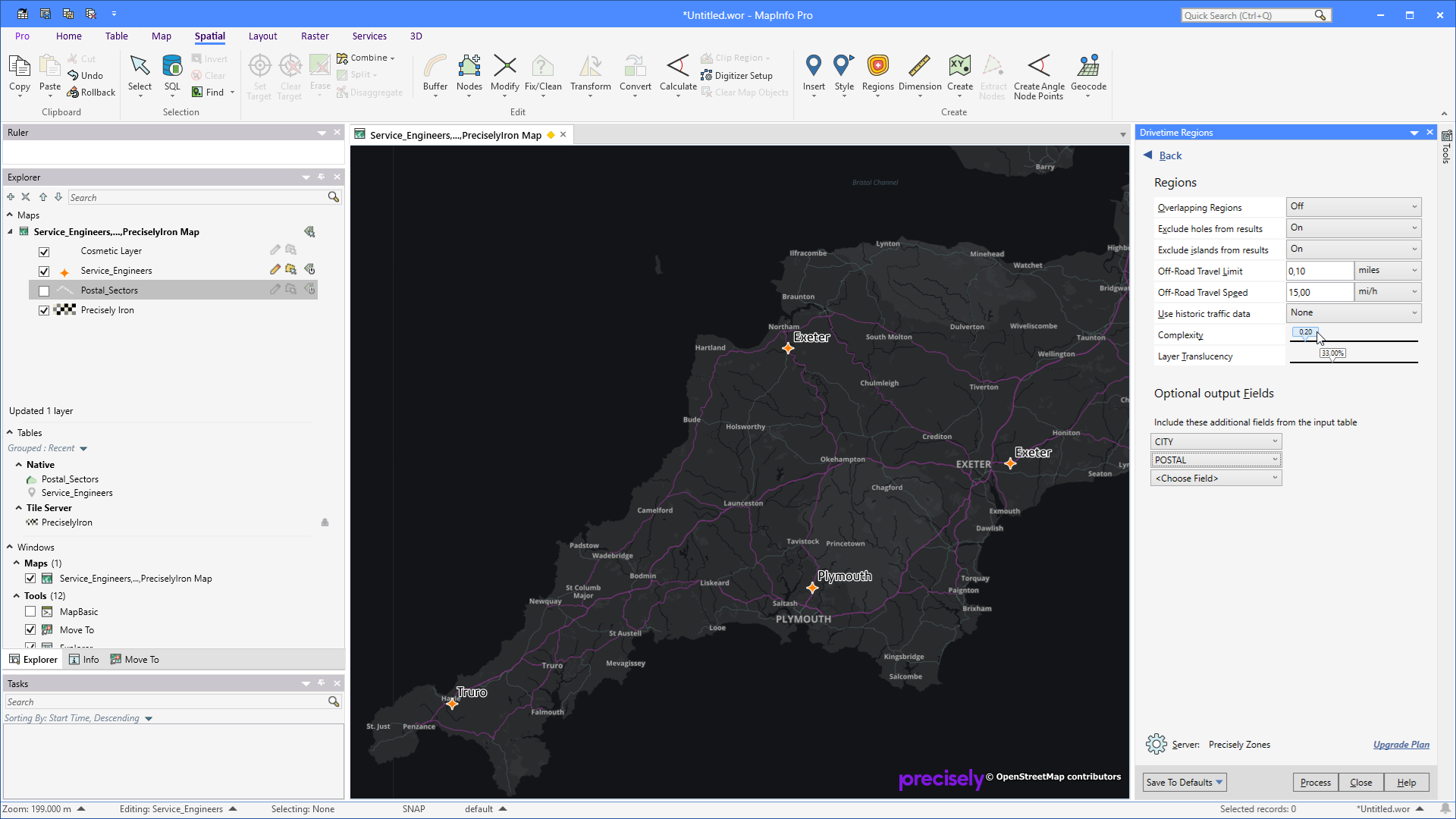This screenshot has height=819, width=1456.
Task: Switch to the Services ribbon tab
Action: (369, 36)
